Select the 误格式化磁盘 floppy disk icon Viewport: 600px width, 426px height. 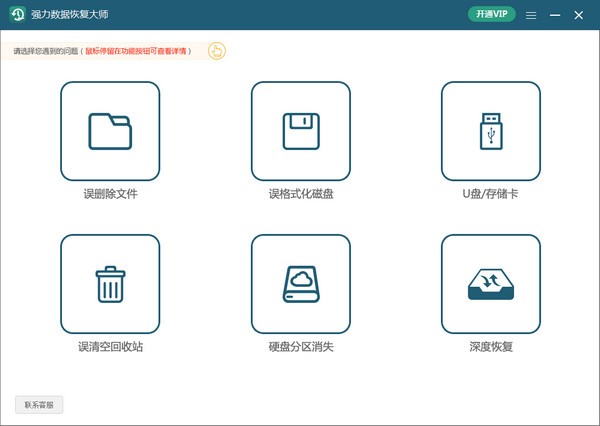click(x=301, y=131)
